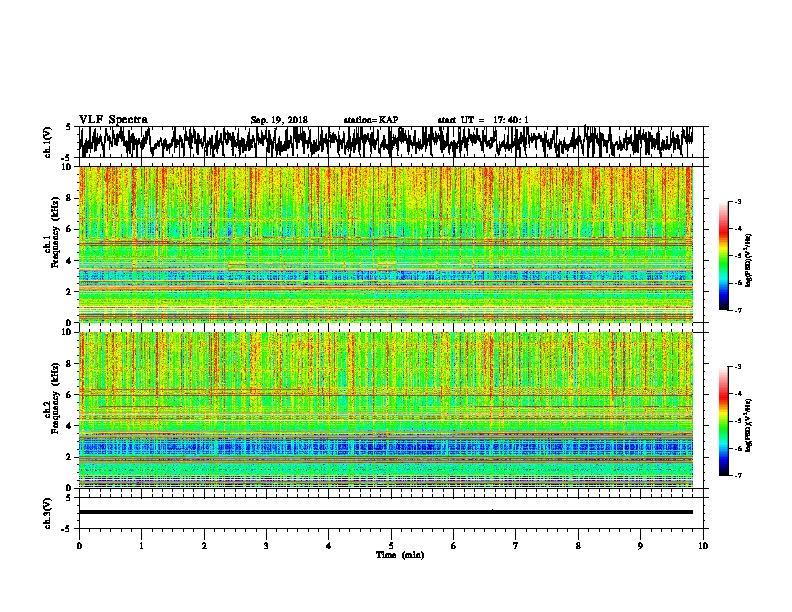The height and width of the screenshot is (612, 792).
Task: Click the "station=KAP" header label
Action: 371,120
